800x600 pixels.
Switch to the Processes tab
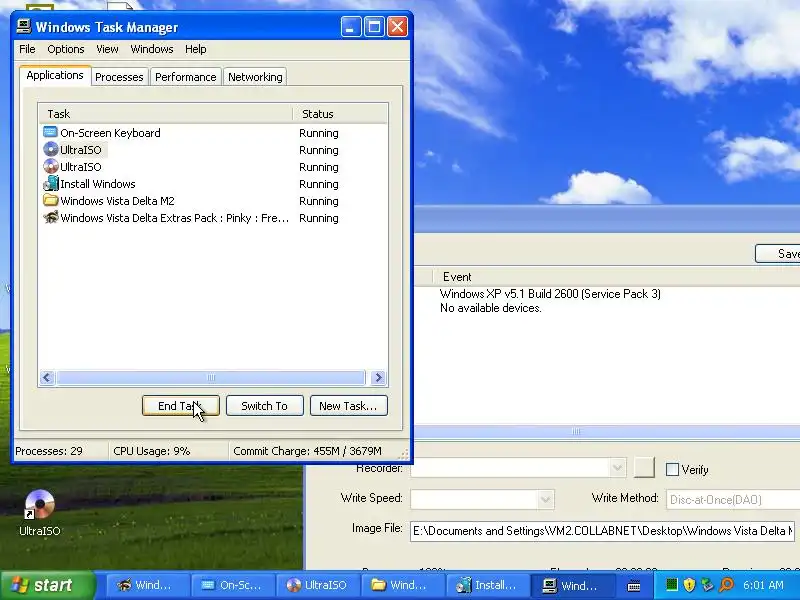(x=119, y=77)
